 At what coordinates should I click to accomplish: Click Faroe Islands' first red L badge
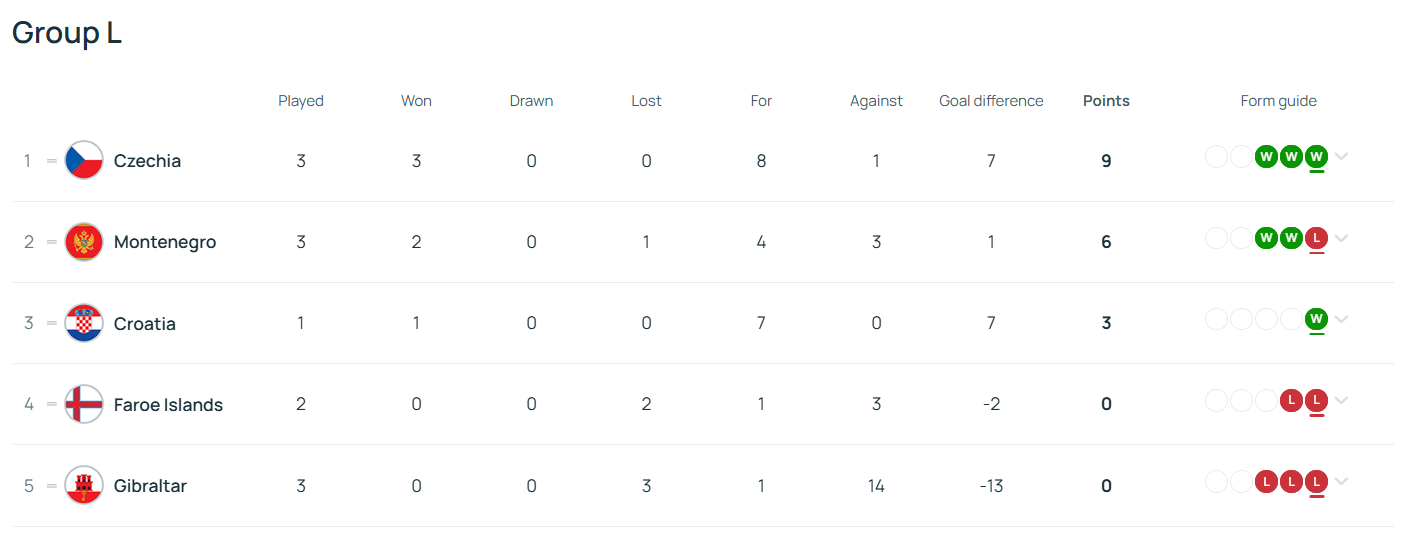[1291, 401]
